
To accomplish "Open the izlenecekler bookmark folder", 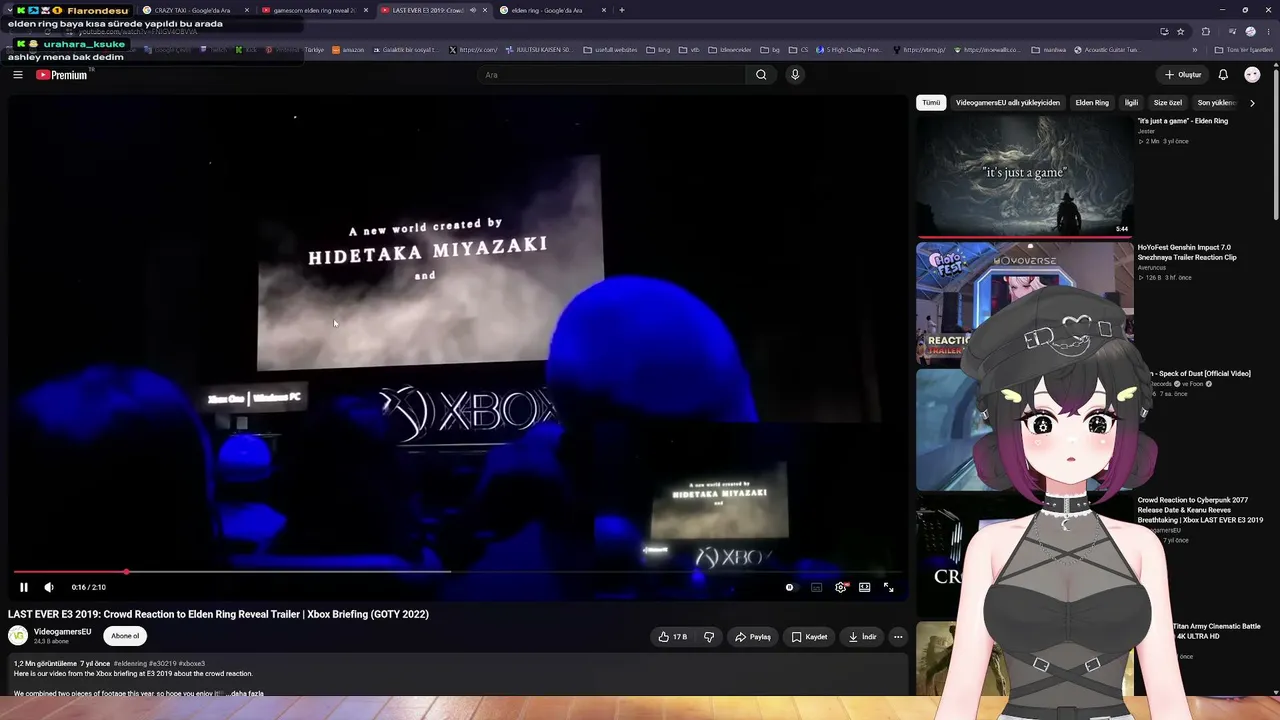I will click(x=731, y=50).
